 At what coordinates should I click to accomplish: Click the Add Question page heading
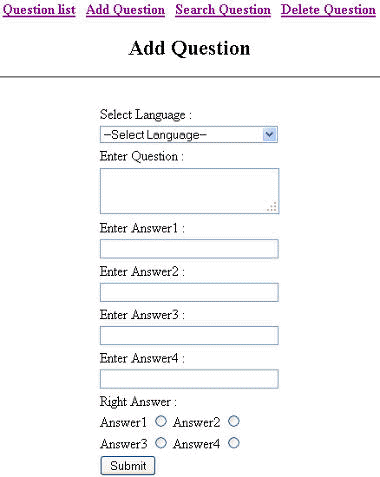(x=189, y=48)
